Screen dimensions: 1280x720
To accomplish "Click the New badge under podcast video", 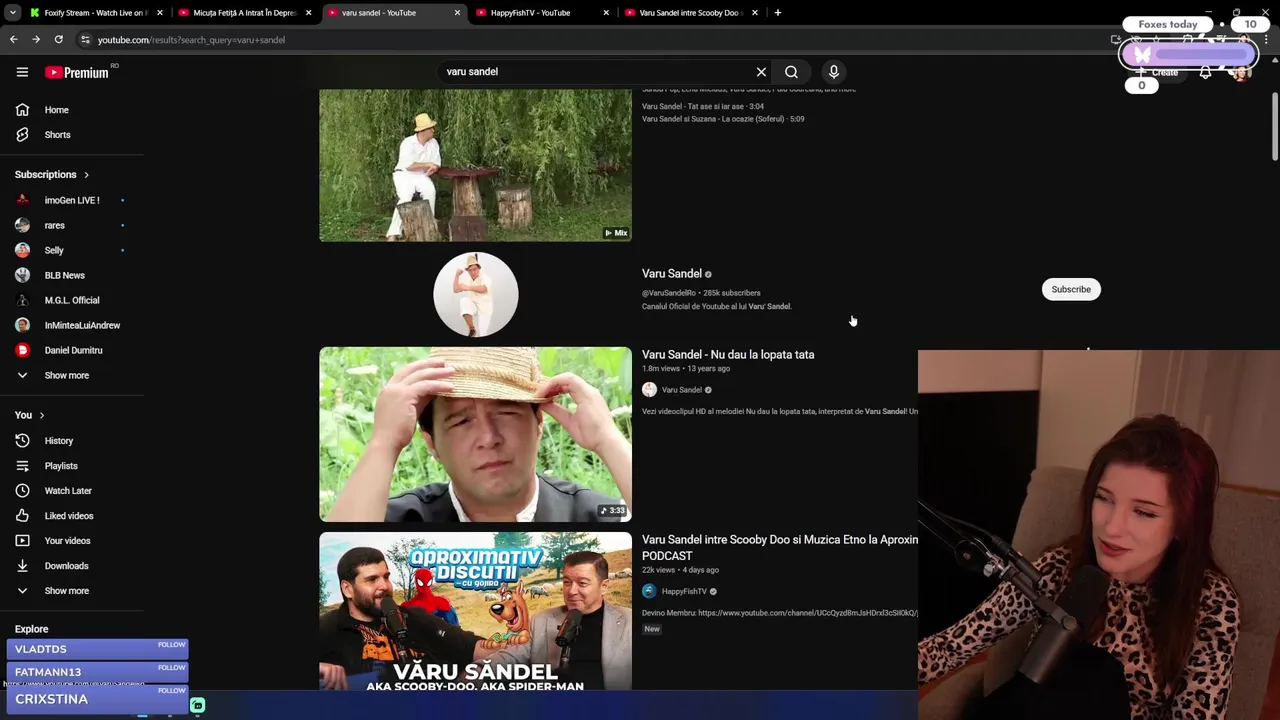I will [652, 629].
